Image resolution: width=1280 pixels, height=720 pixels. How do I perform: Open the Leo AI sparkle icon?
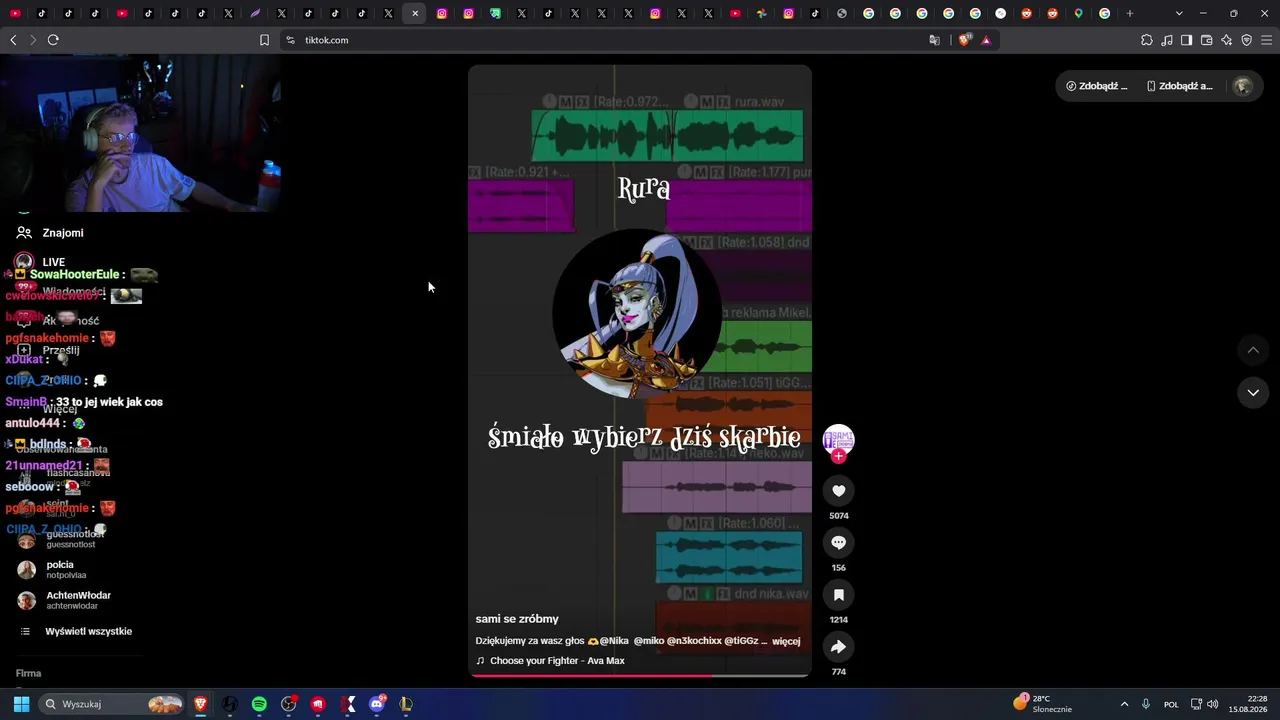(1227, 40)
